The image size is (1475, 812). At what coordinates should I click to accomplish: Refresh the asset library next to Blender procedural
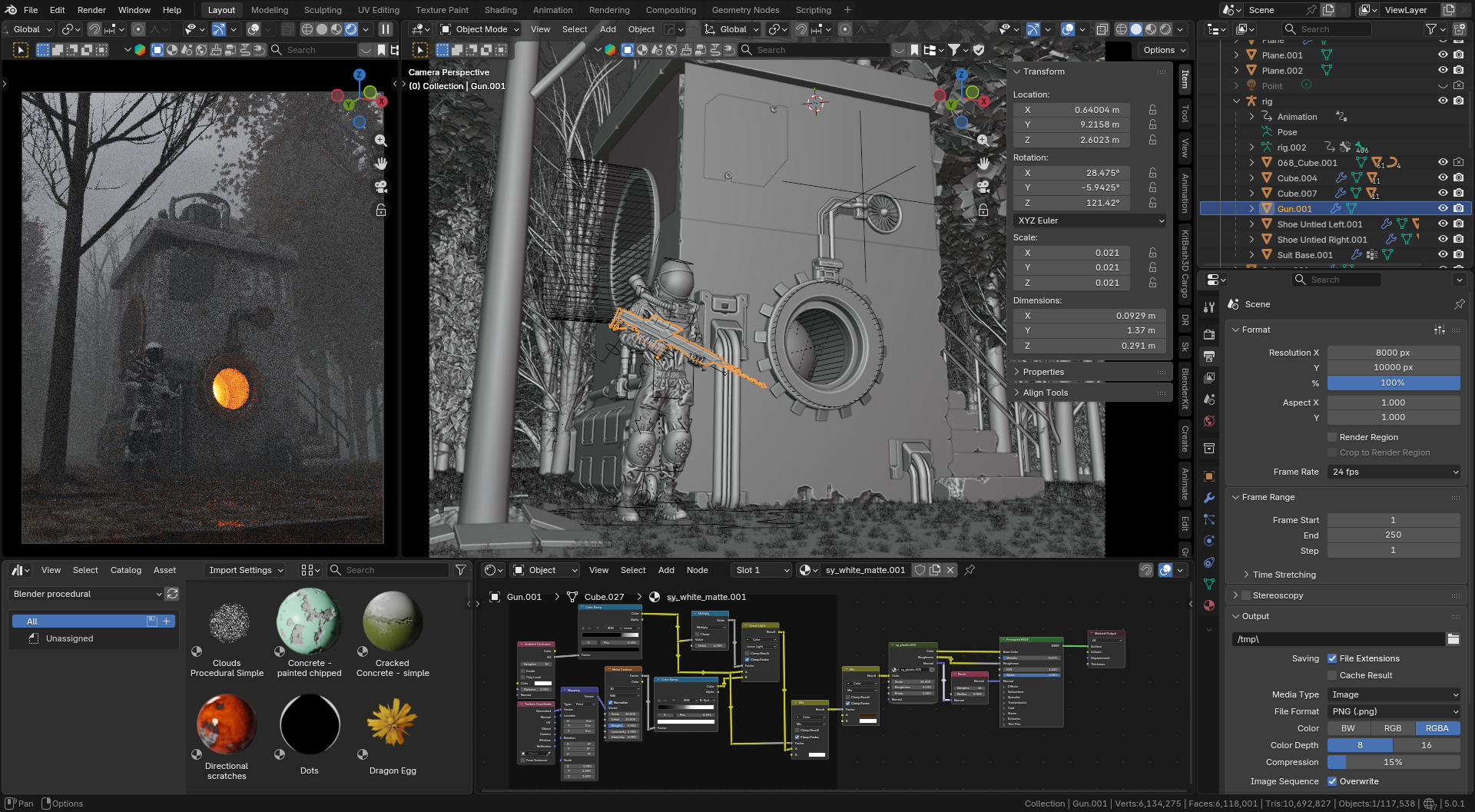(x=173, y=594)
